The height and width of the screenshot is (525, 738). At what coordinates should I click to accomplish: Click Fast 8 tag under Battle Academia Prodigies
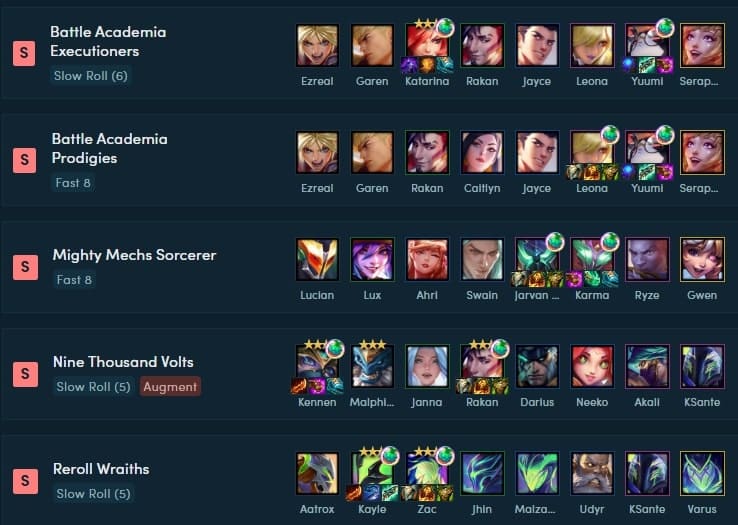point(73,183)
